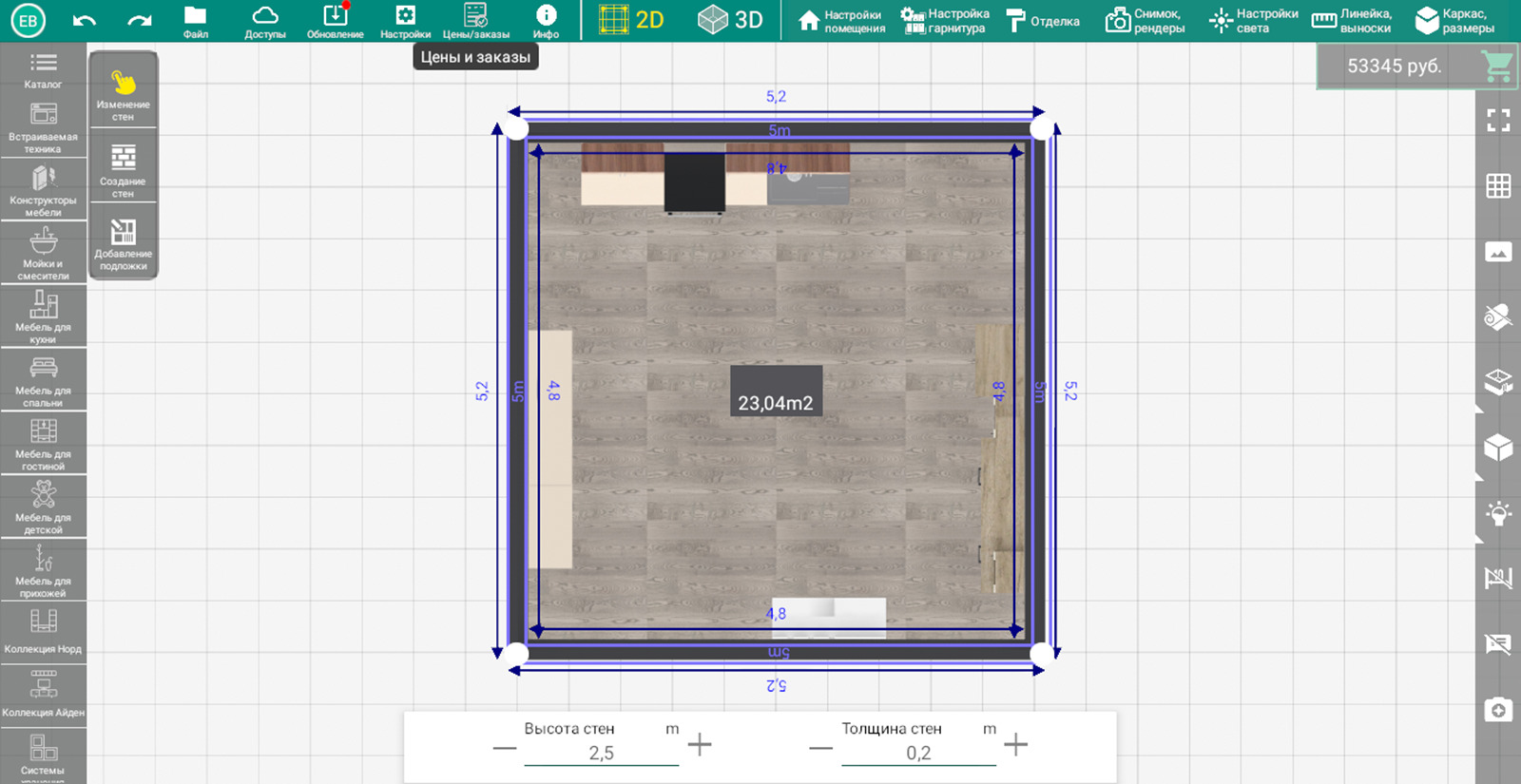Expand the Встраиваемая техника catalog section
The width and height of the screenshot is (1521, 784).
(x=43, y=125)
